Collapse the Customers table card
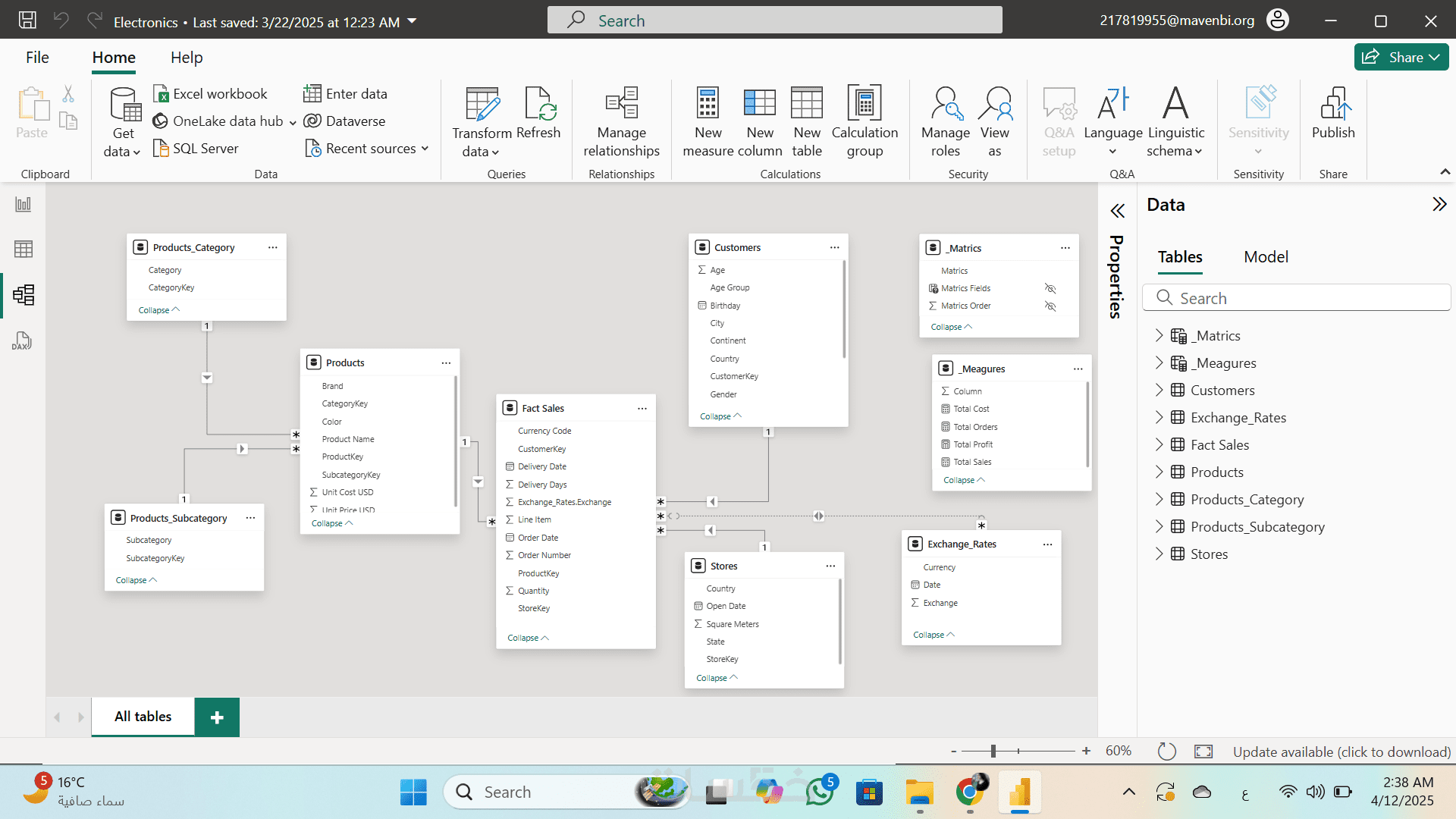The width and height of the screenshot is (1456, 819). tap(720, 416)
